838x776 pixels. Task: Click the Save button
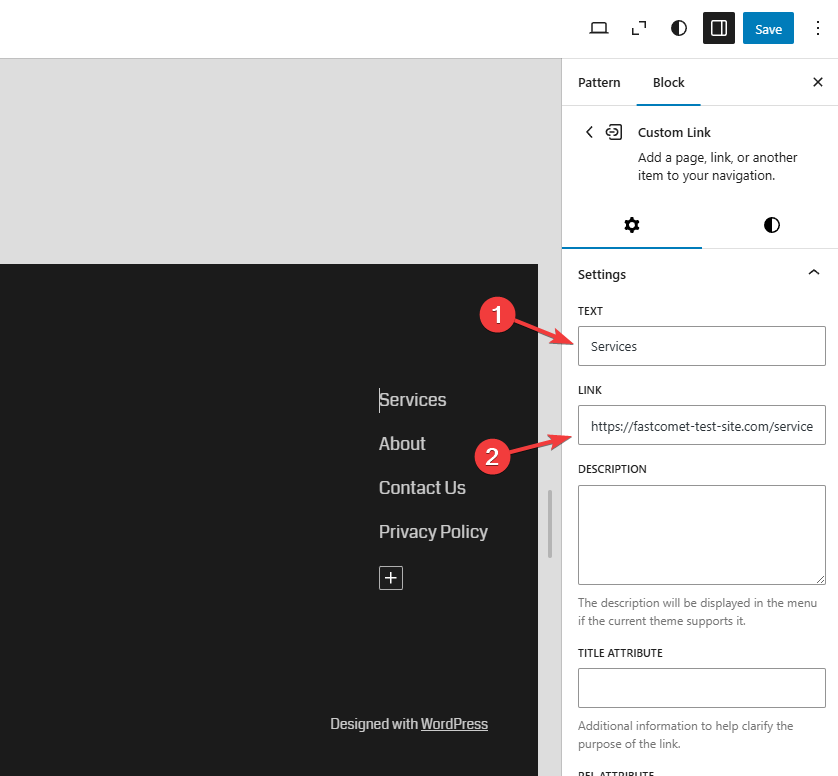point(768,29)
